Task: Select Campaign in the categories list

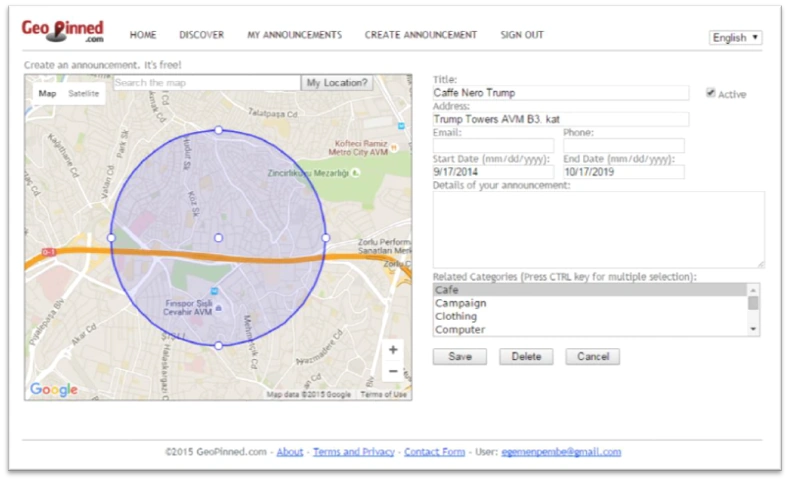Action: [590, 303]
